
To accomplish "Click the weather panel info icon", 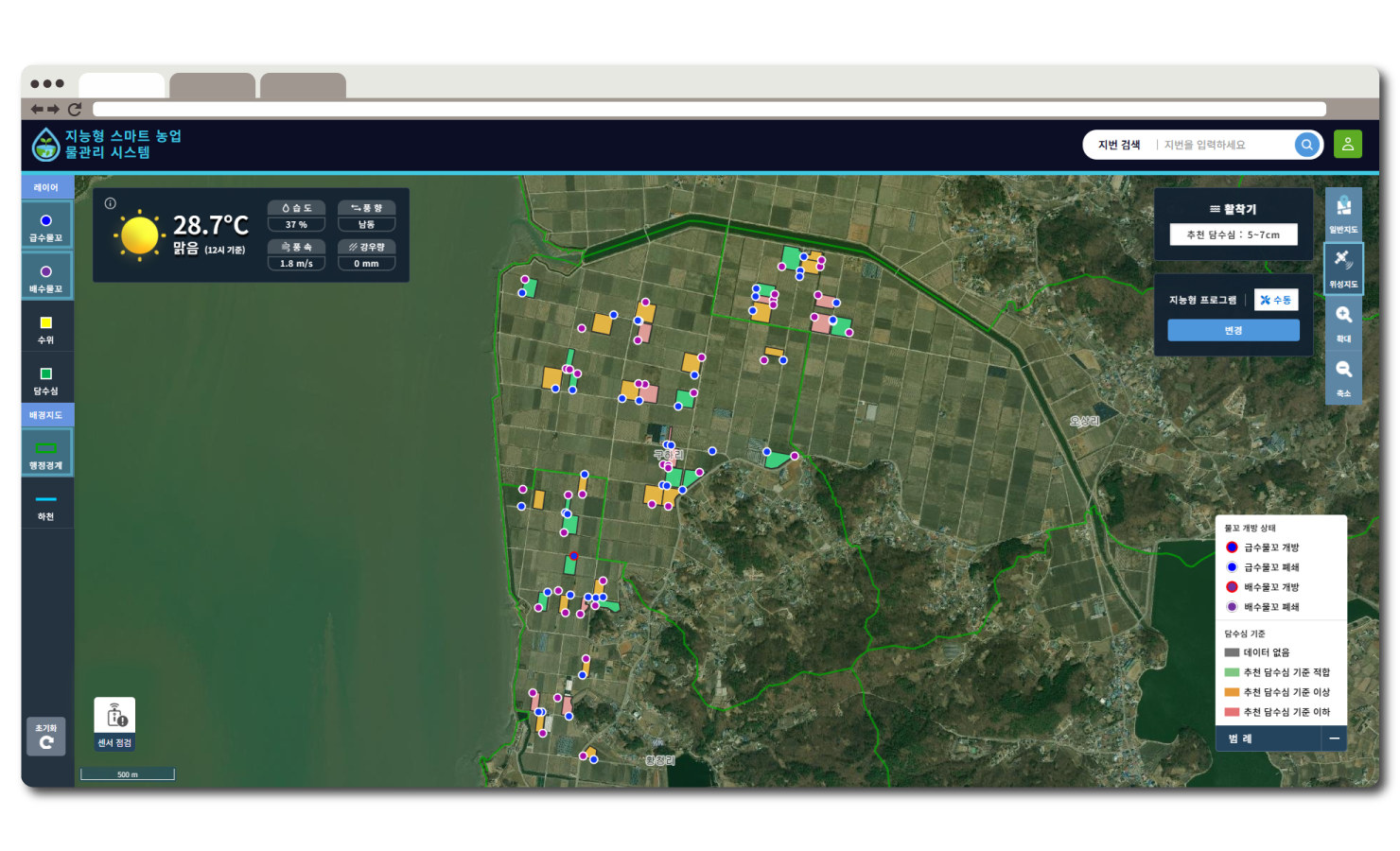I will (x=111, y=203).
